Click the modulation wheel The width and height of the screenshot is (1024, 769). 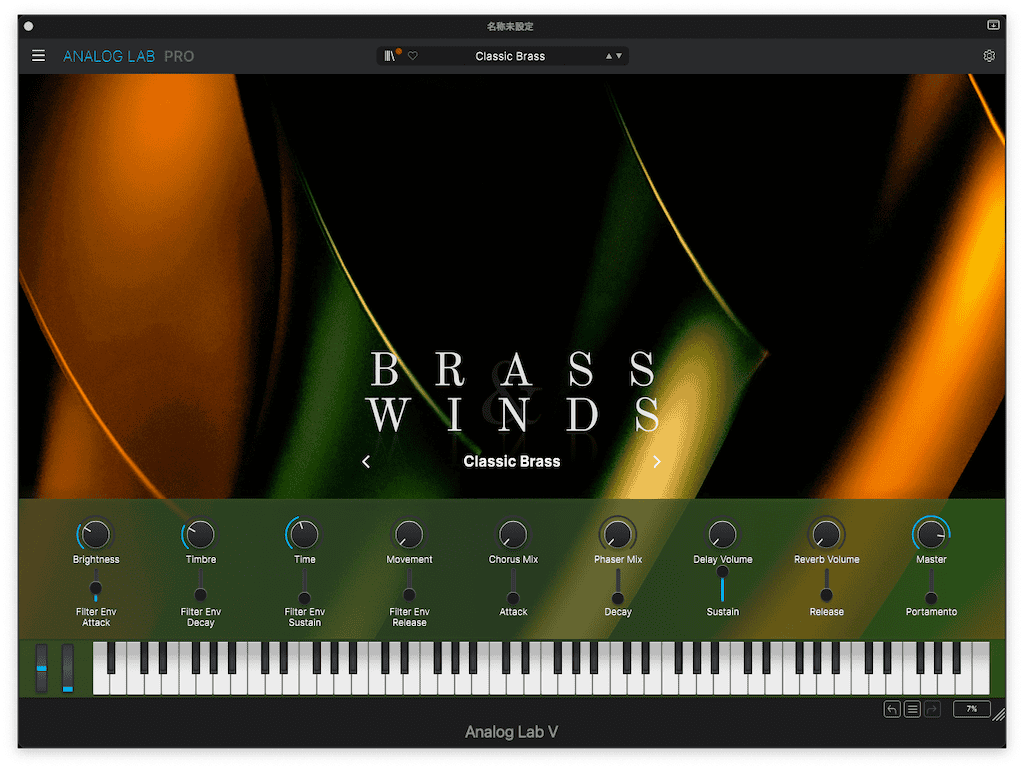68,668
